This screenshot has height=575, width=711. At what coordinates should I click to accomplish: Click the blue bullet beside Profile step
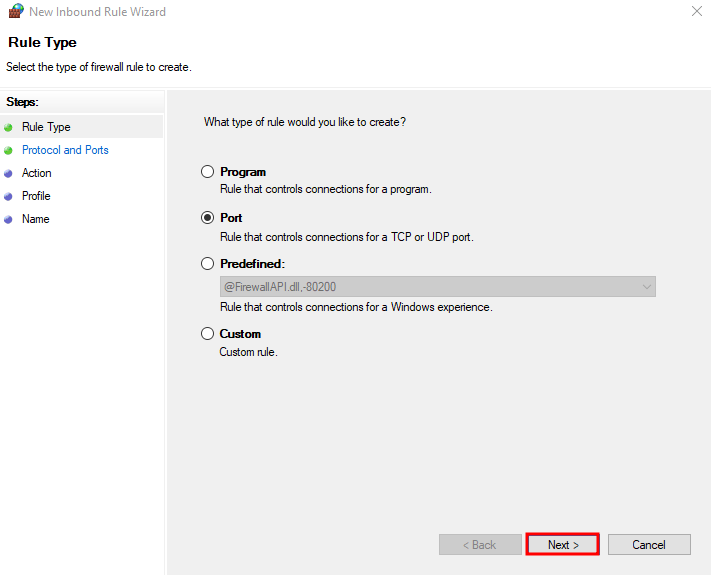9,196
